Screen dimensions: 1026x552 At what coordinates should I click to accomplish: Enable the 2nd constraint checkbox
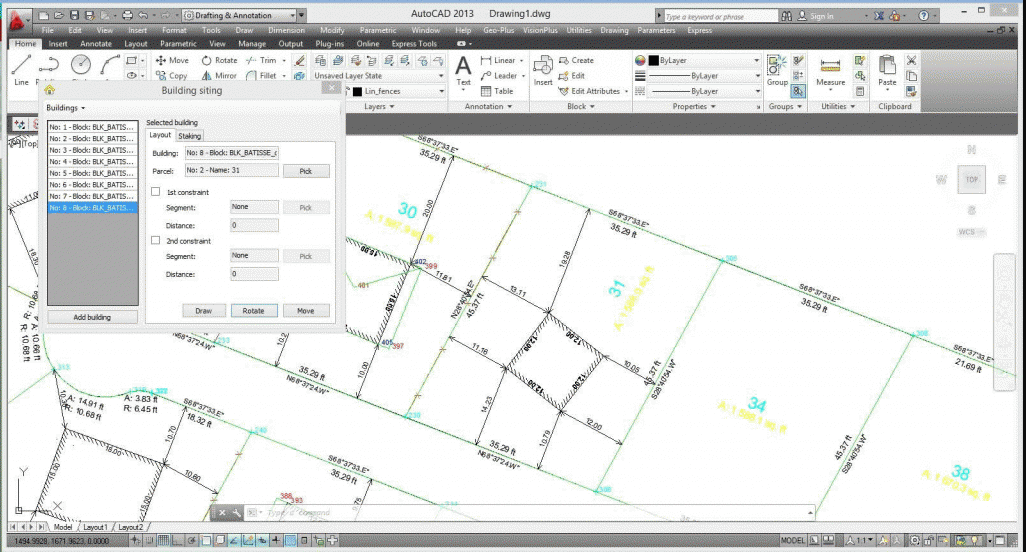click(x=156, y=240)
